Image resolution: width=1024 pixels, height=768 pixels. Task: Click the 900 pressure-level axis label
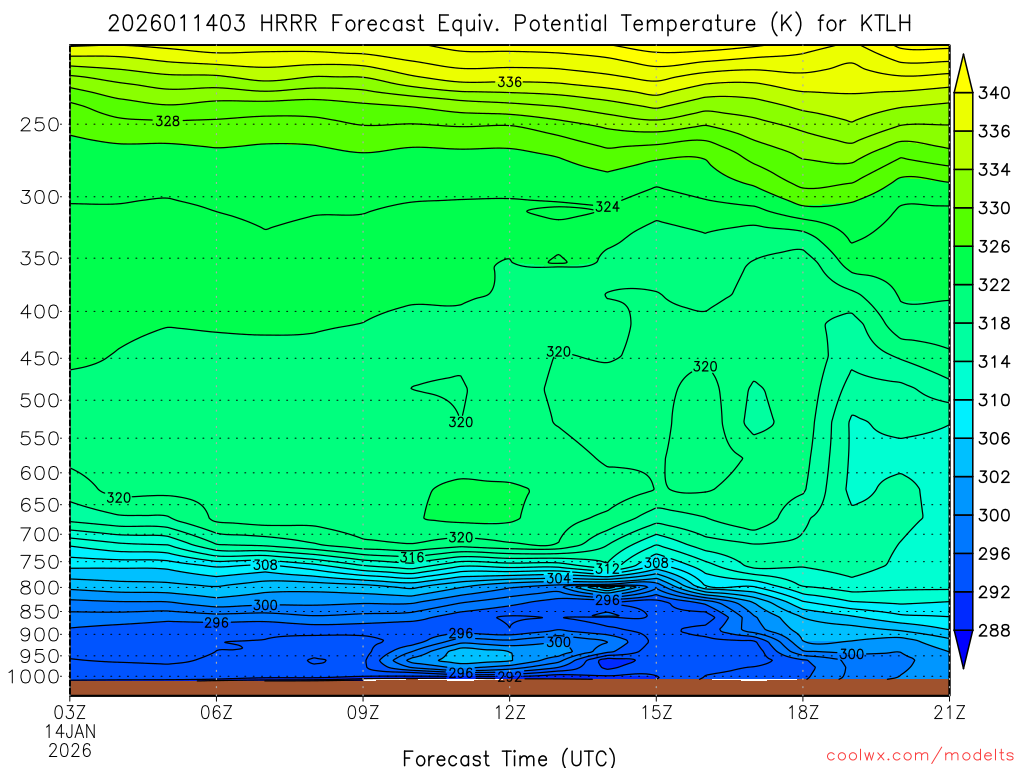pyautogui.click(x=39, y=634)
